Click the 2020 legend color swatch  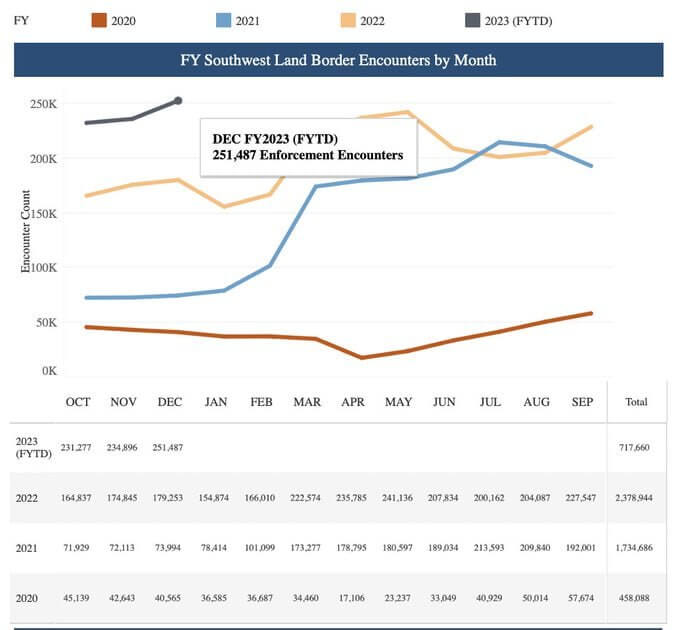pos(97,19)
